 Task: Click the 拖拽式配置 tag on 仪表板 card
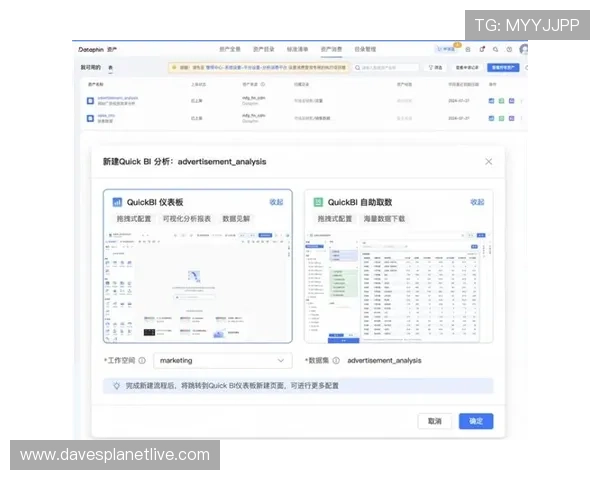click(134, 219)
